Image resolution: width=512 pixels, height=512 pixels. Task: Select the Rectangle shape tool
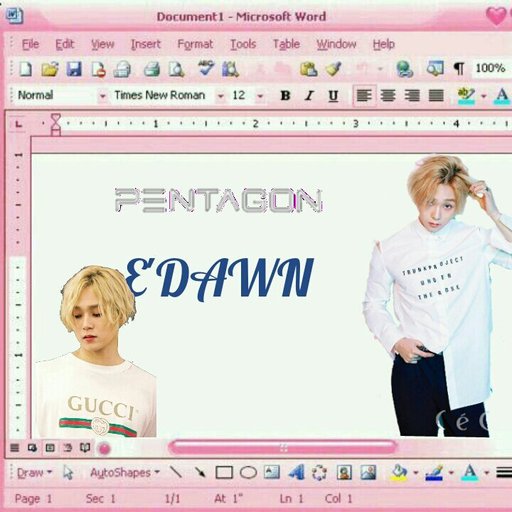(224, 473)
